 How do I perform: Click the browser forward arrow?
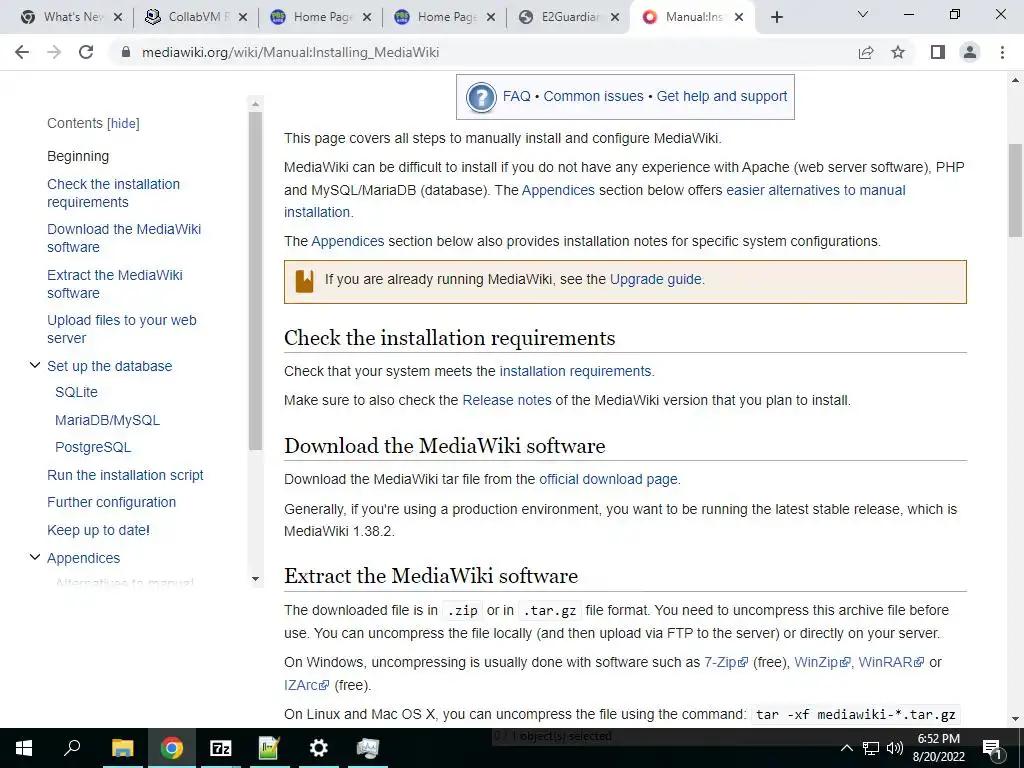pyautogui.click(x=54, y=52)
